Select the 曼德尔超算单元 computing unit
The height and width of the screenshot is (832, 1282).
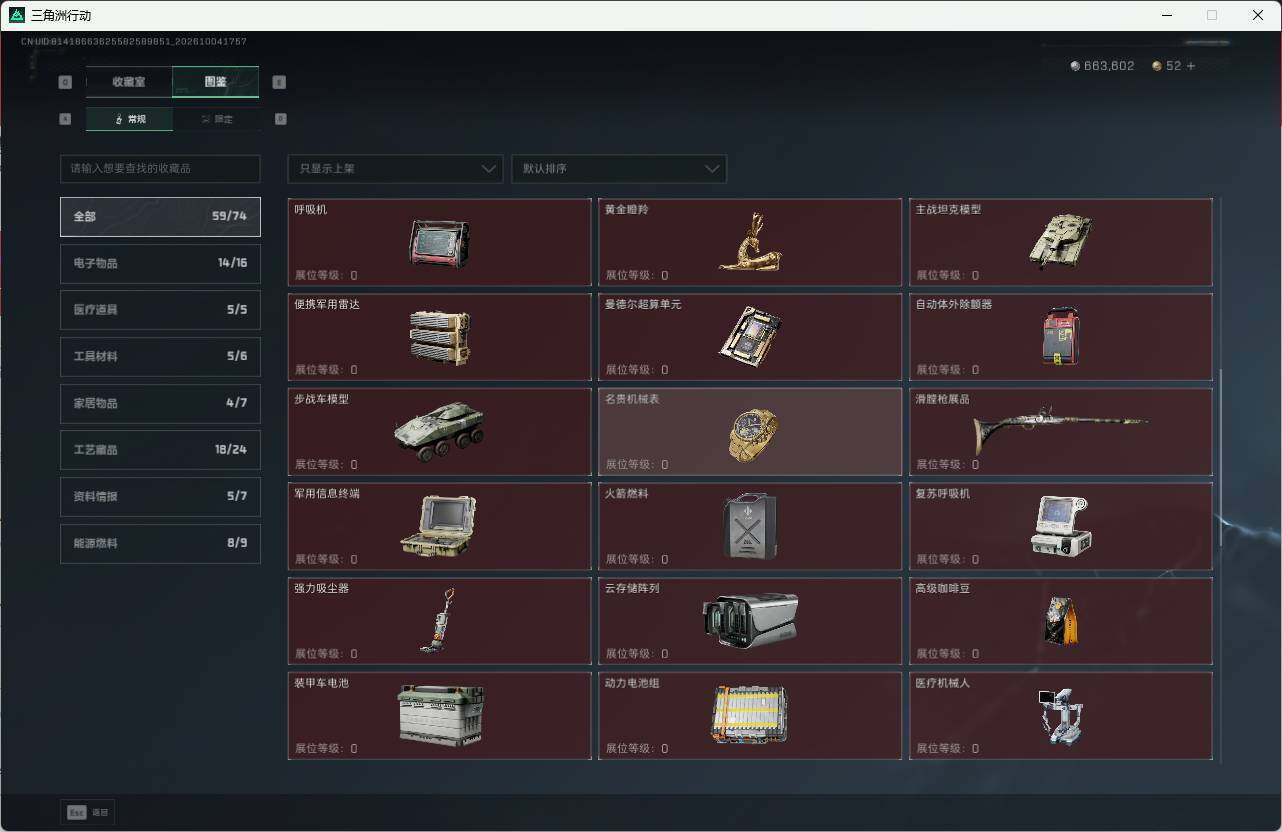point(750,337)
